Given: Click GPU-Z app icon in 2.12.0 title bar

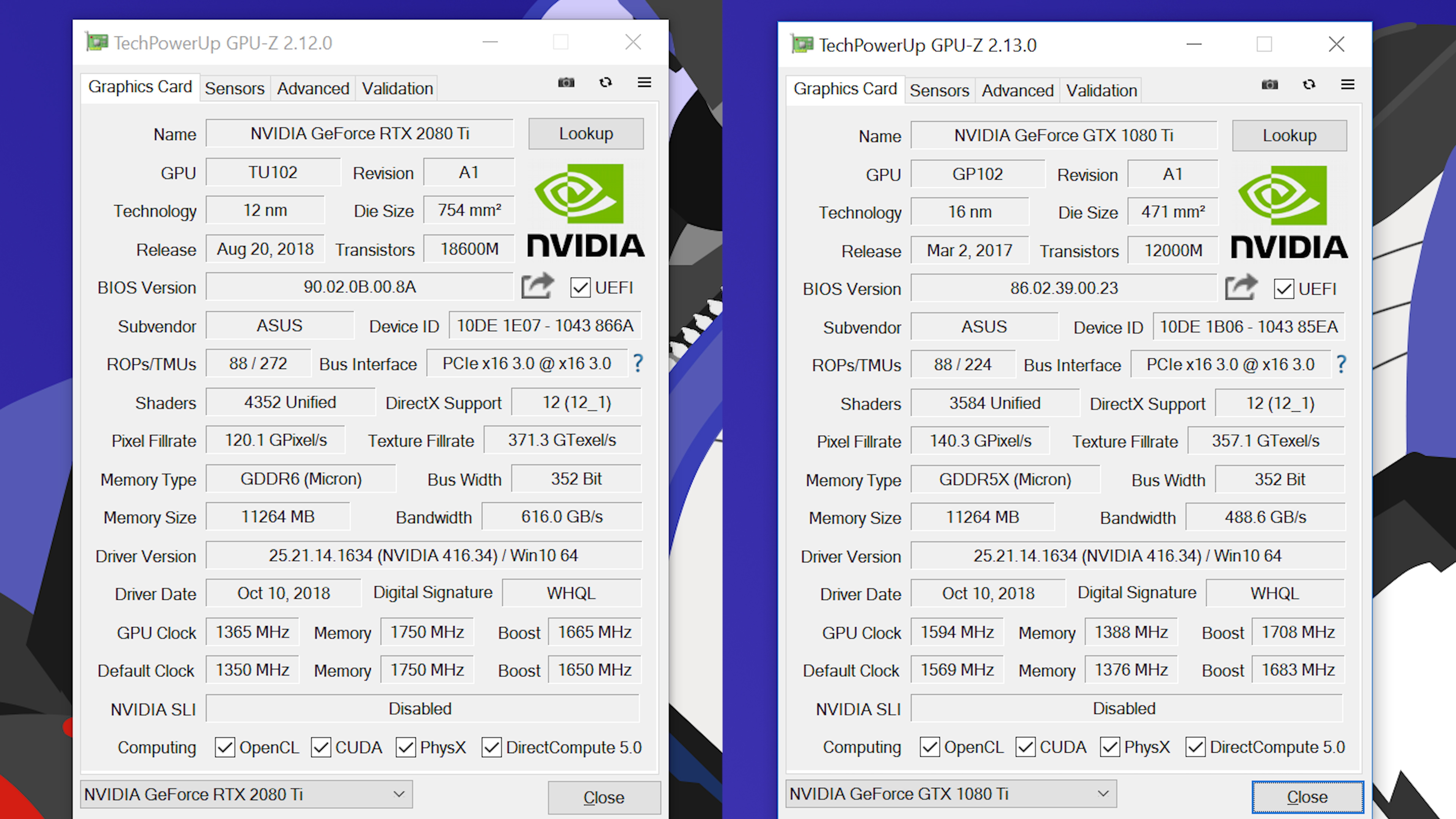Looking at the screenshot, I should pyautogui.click(x=96, y=42).
